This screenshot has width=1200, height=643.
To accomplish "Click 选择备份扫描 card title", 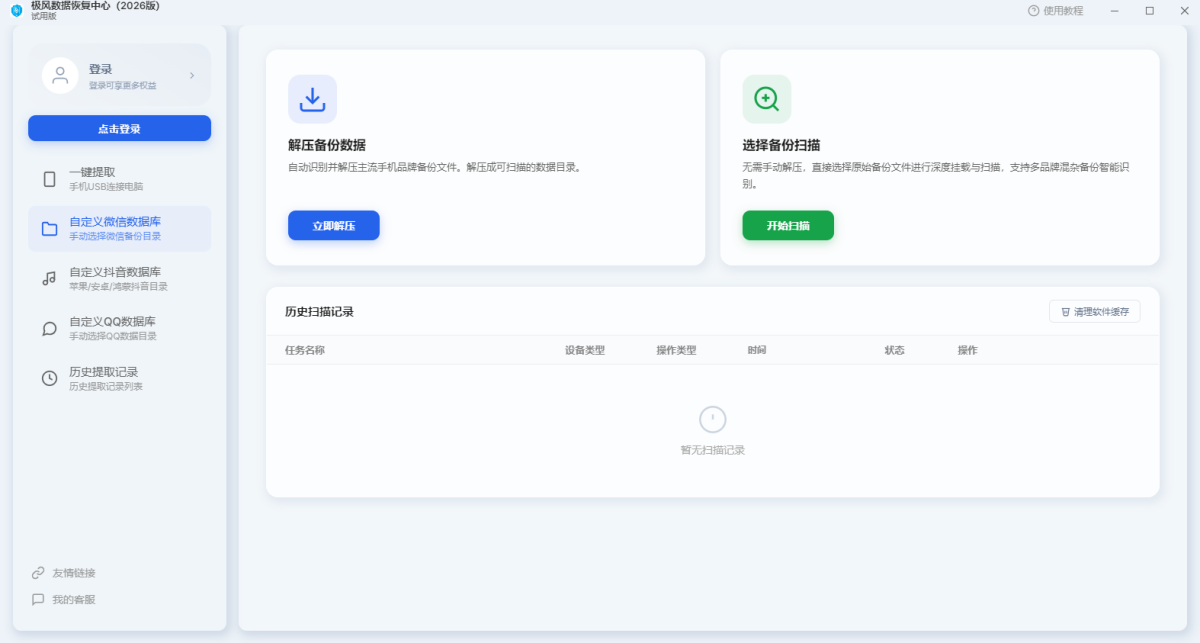I will coord(781,145).
